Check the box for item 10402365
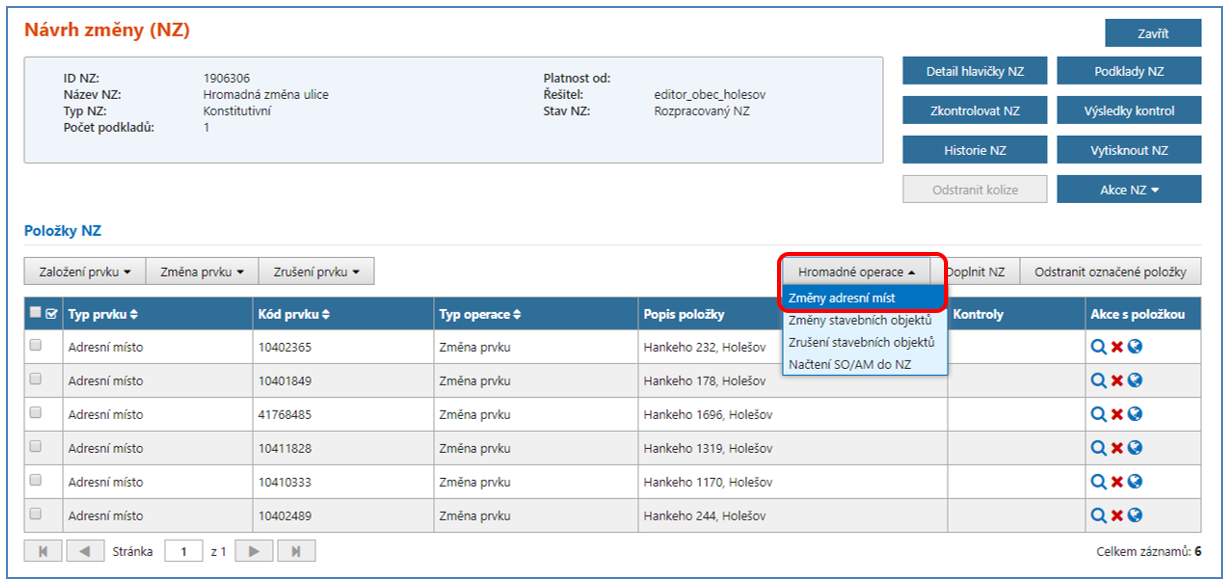This screenshot has width=1225, height=582. pos(36,346)
